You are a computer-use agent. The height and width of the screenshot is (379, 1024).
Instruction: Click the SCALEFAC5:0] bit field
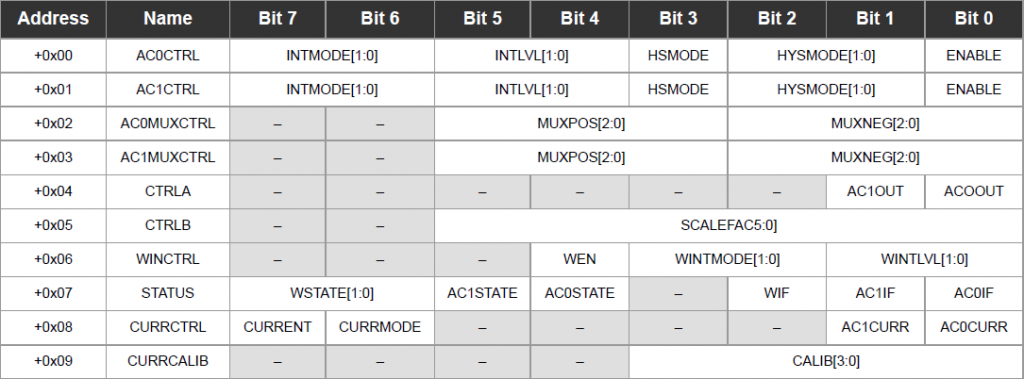point(729,225)
